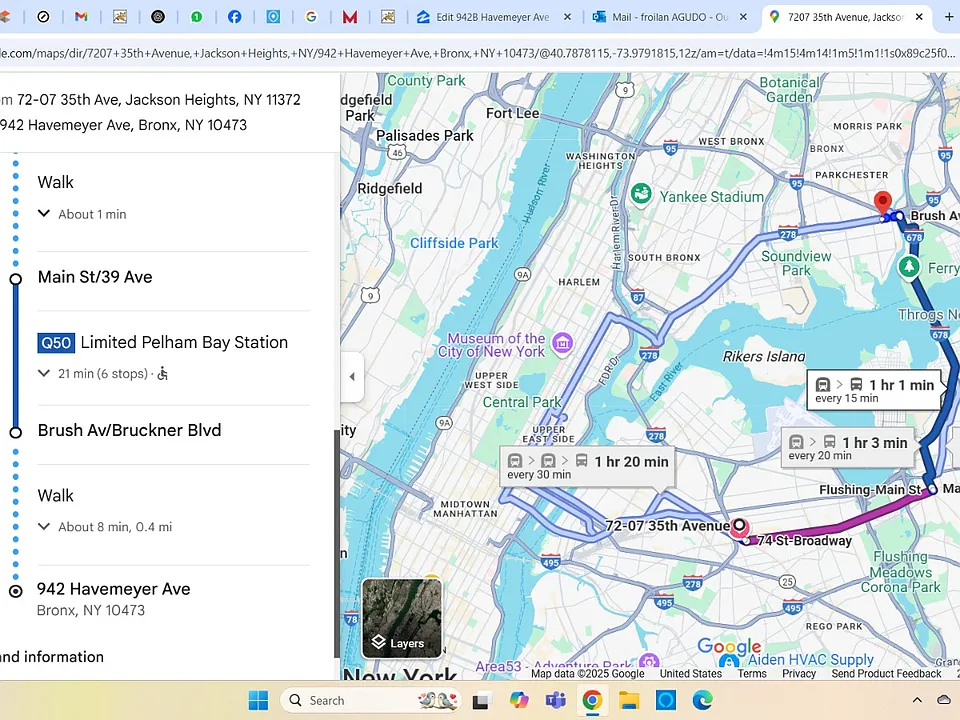Open Chrome from the Windows taskbar
This screenshot has height=720, width=960.
click(x=592, y=700)
